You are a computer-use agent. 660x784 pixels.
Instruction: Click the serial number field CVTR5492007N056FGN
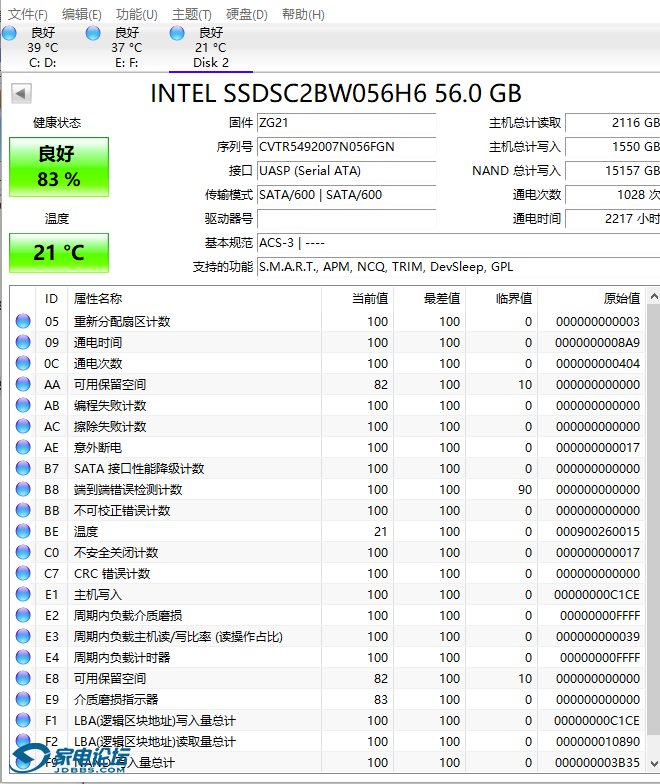346,147
